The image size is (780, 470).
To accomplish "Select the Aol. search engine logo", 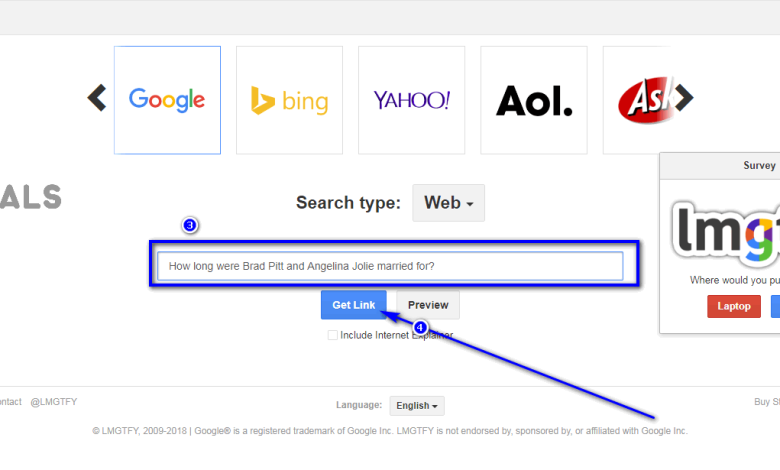I will click(x=534, y=100).
